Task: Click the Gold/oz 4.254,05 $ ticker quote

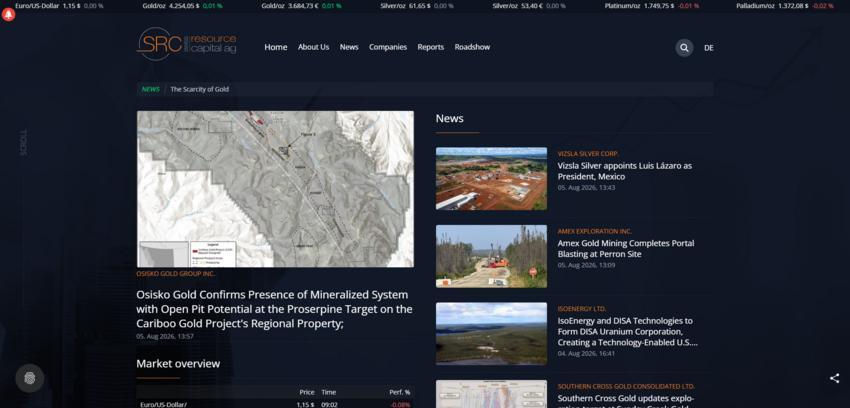Action: (182, 5)
